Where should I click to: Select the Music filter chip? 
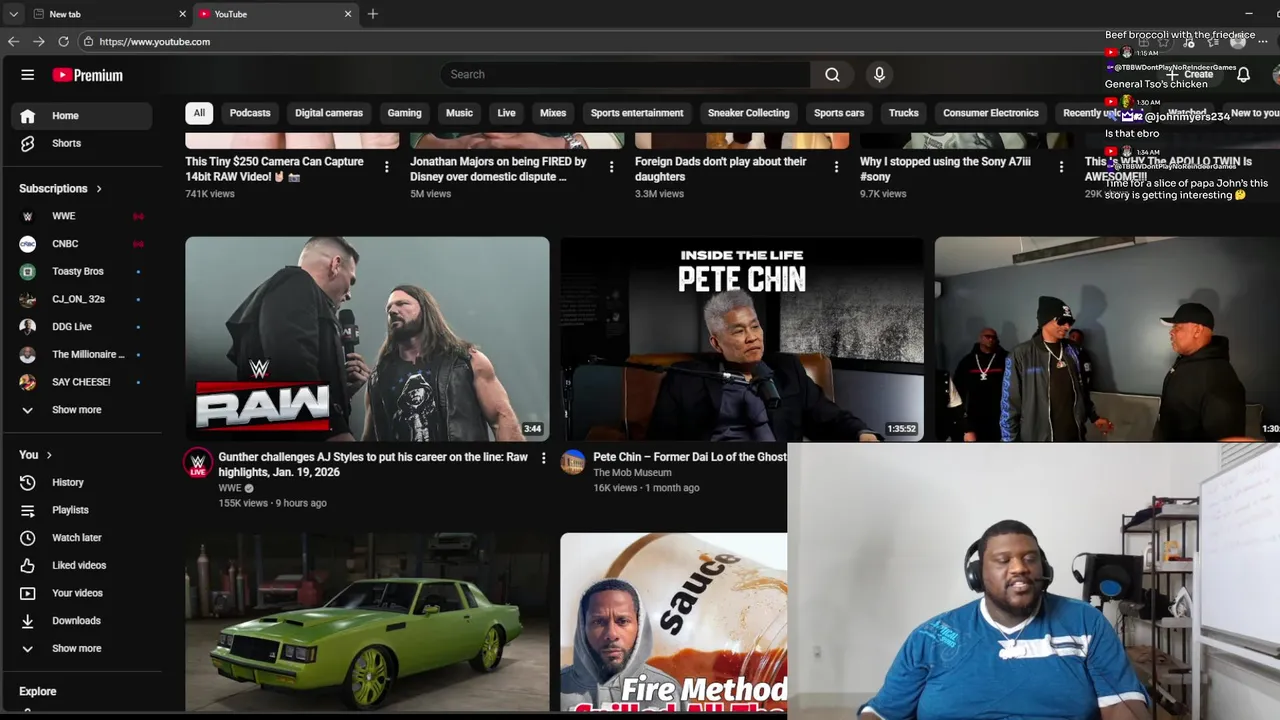point(459,113)
